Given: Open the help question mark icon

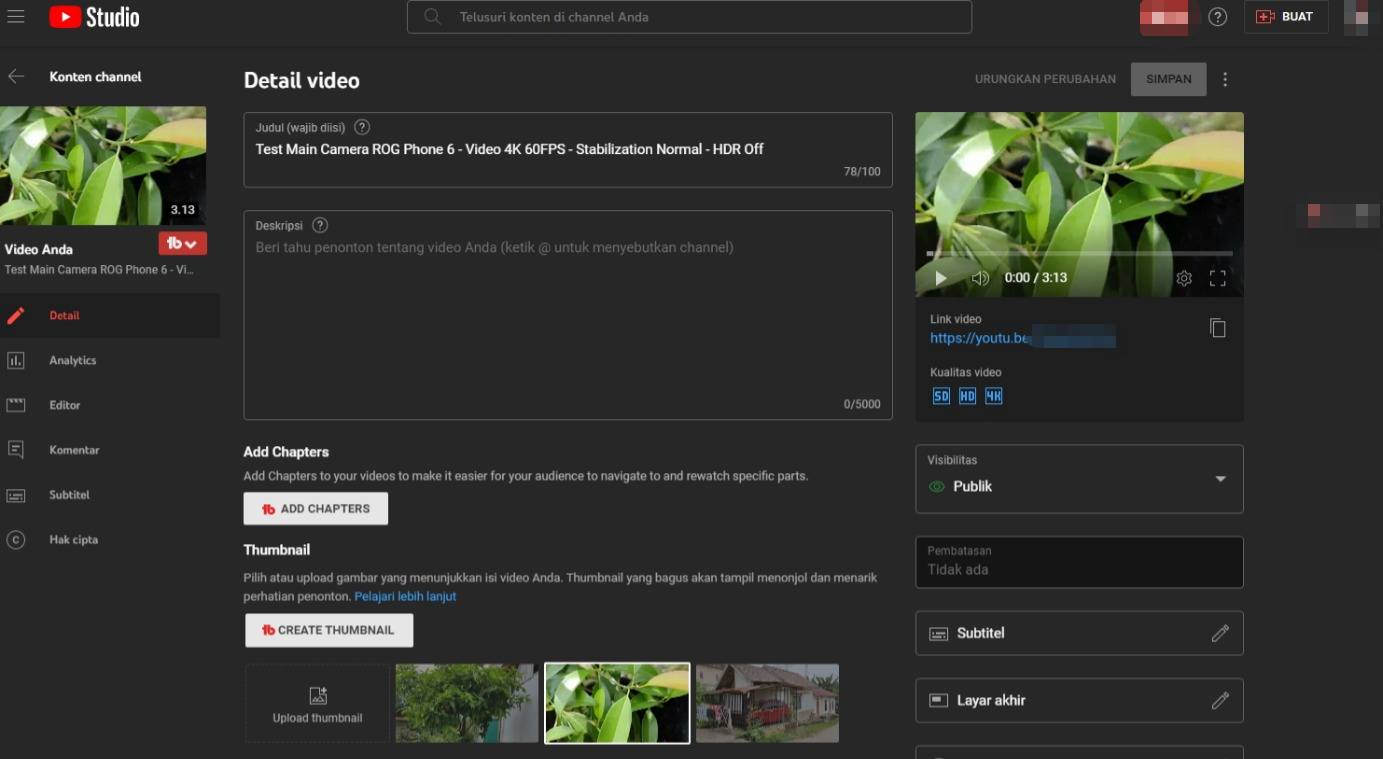Looking at the screenshot, I should pyautogui.click(x=1217, y=17).
